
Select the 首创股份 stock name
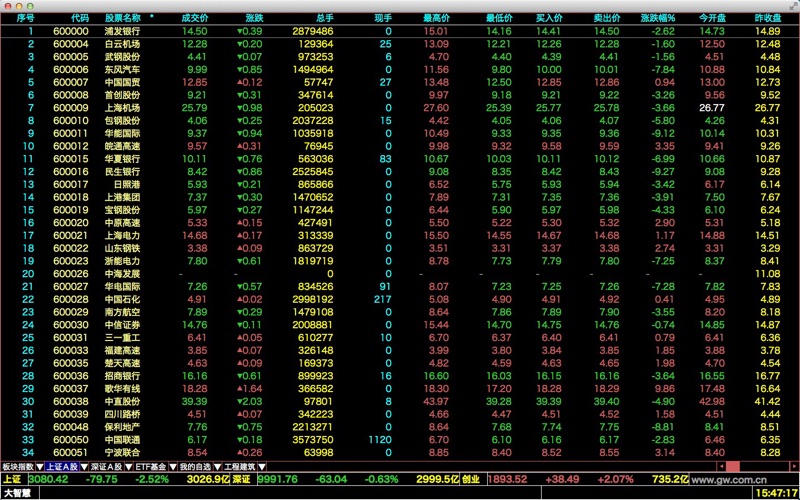point(122,95)
